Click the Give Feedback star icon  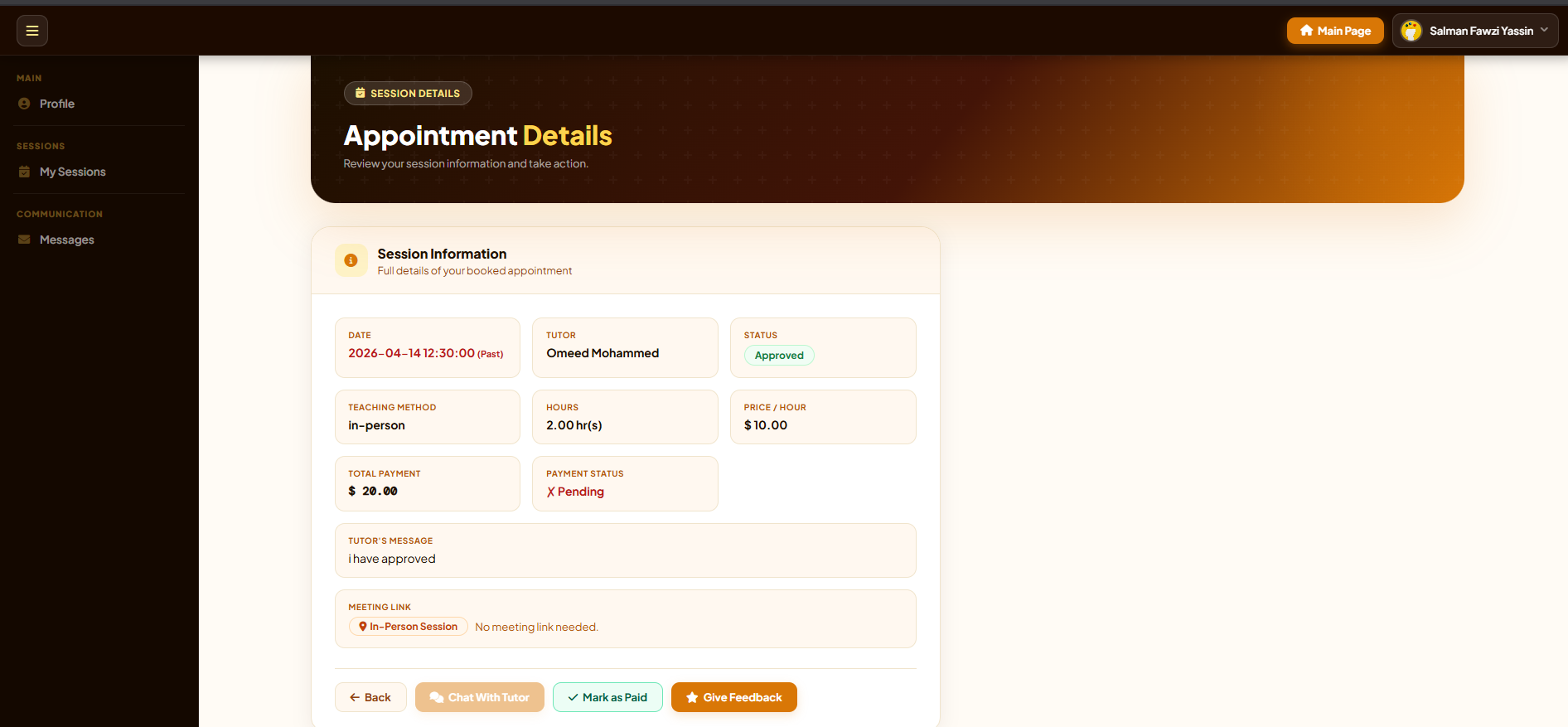click(692, 697)
